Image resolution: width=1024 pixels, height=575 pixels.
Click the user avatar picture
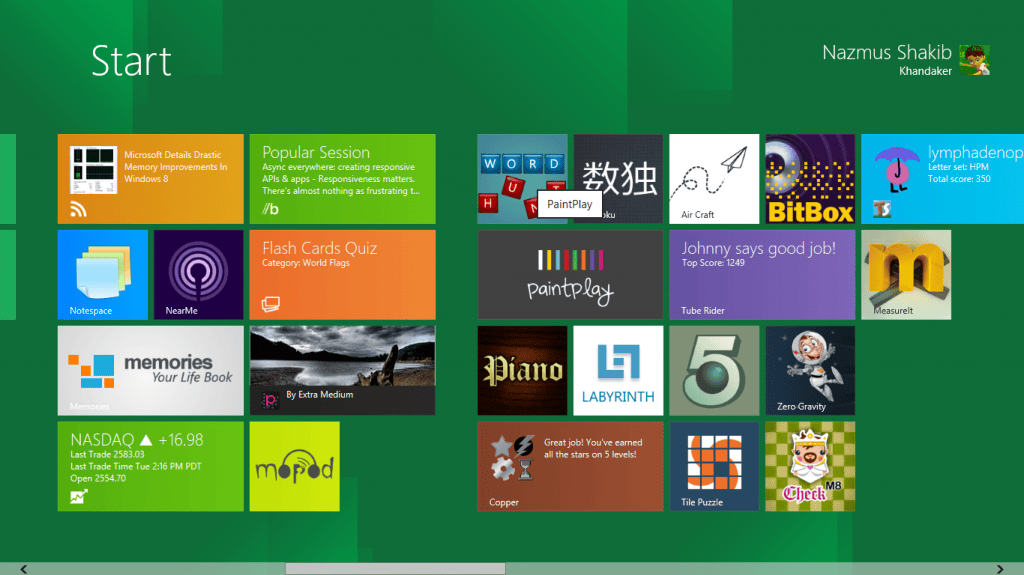tap(974, 60)
